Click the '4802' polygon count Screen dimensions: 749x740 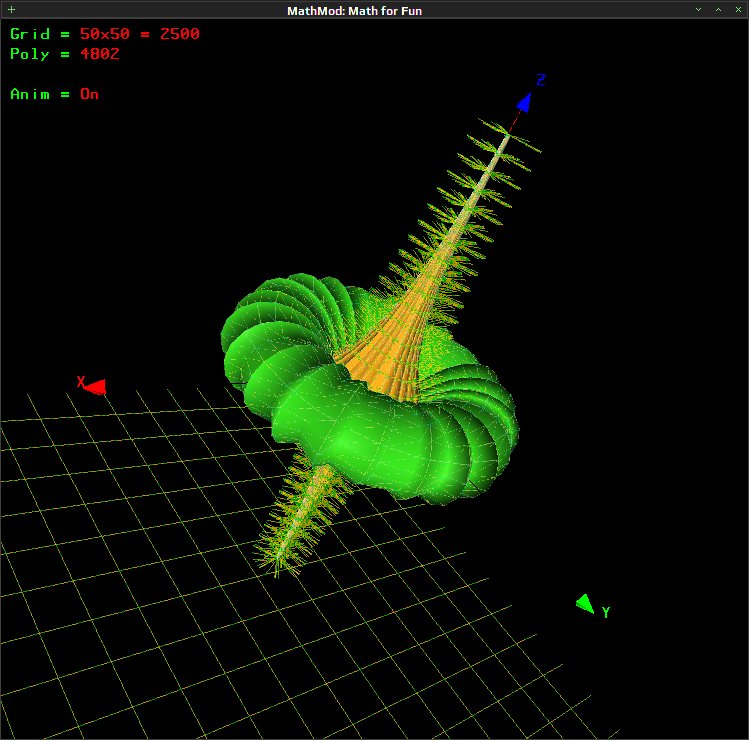[x=99, y=54]
